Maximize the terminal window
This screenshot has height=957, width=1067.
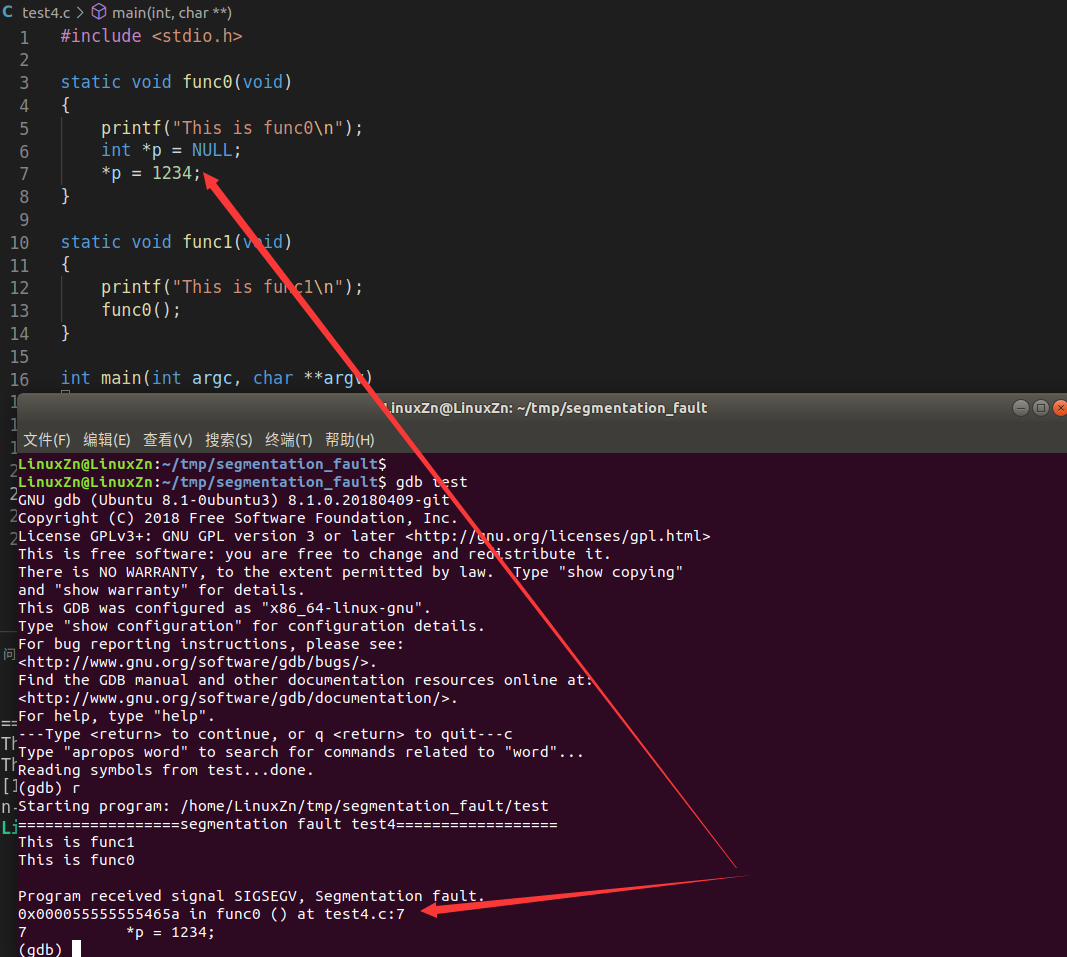[1040, 408]
